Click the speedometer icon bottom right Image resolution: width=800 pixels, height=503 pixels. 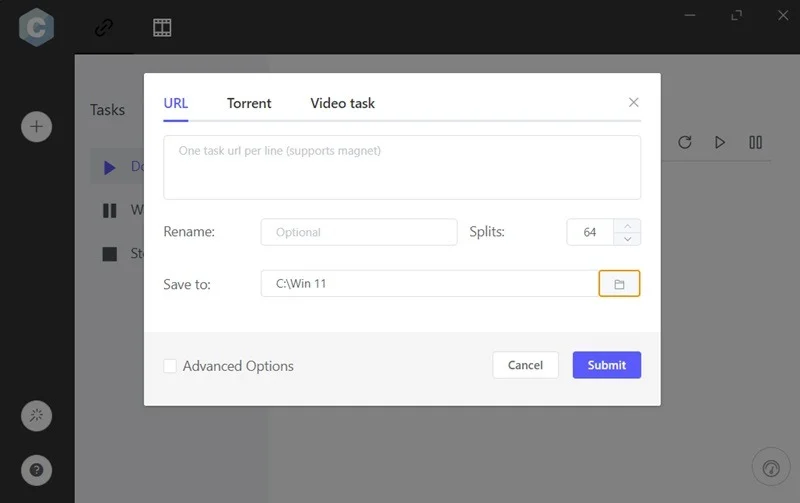click(x=770, y=467)
